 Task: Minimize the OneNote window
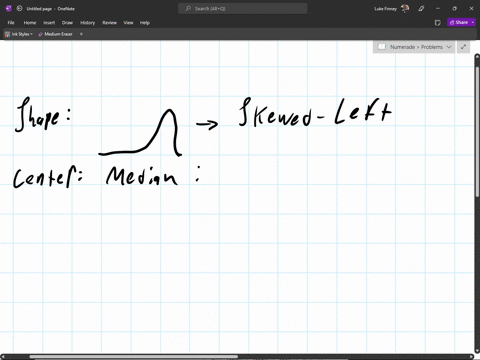point(438,9)
